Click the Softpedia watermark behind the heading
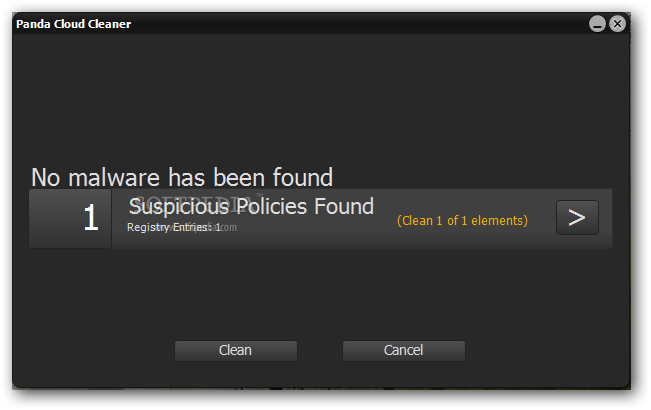 coord(195,203)
